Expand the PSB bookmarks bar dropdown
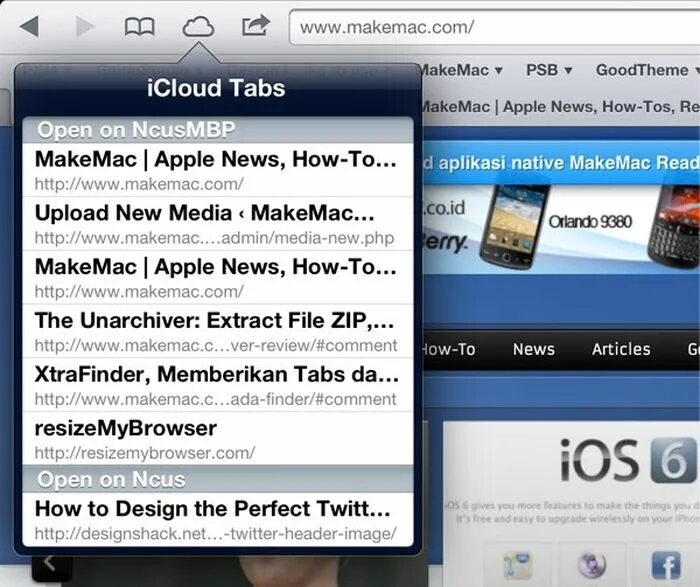Image resolution: width=700 pixels, height=587 pixels. (x=549, y=70)
